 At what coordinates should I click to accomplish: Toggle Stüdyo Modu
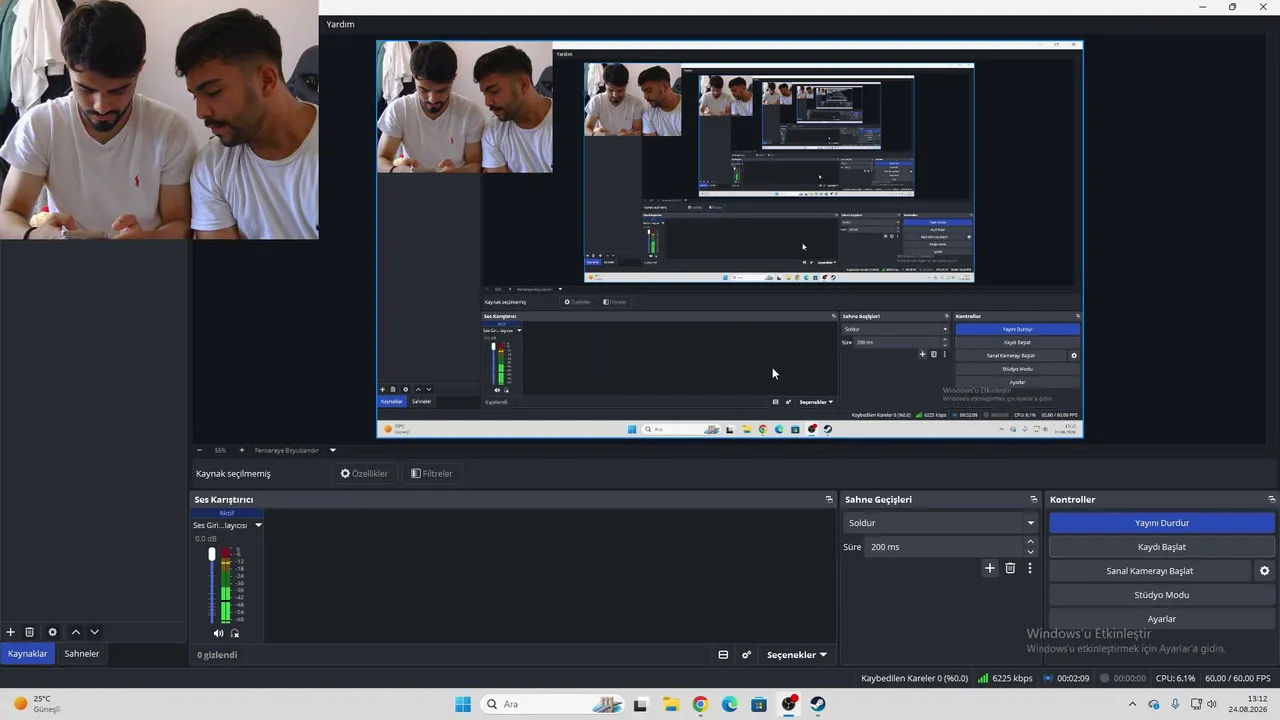[x=1162, y=595]
